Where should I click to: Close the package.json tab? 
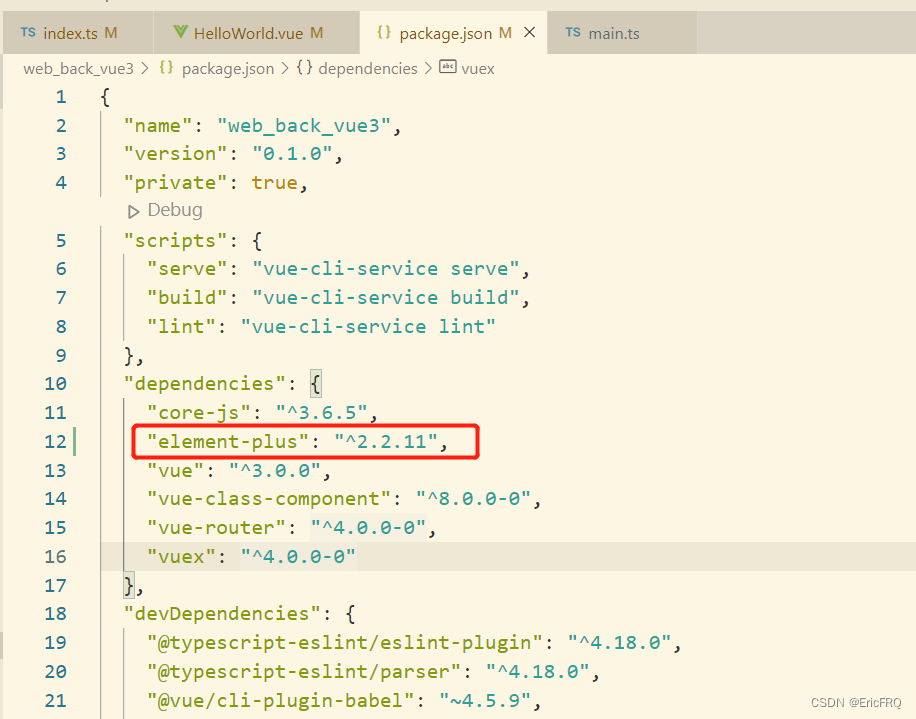529,33
